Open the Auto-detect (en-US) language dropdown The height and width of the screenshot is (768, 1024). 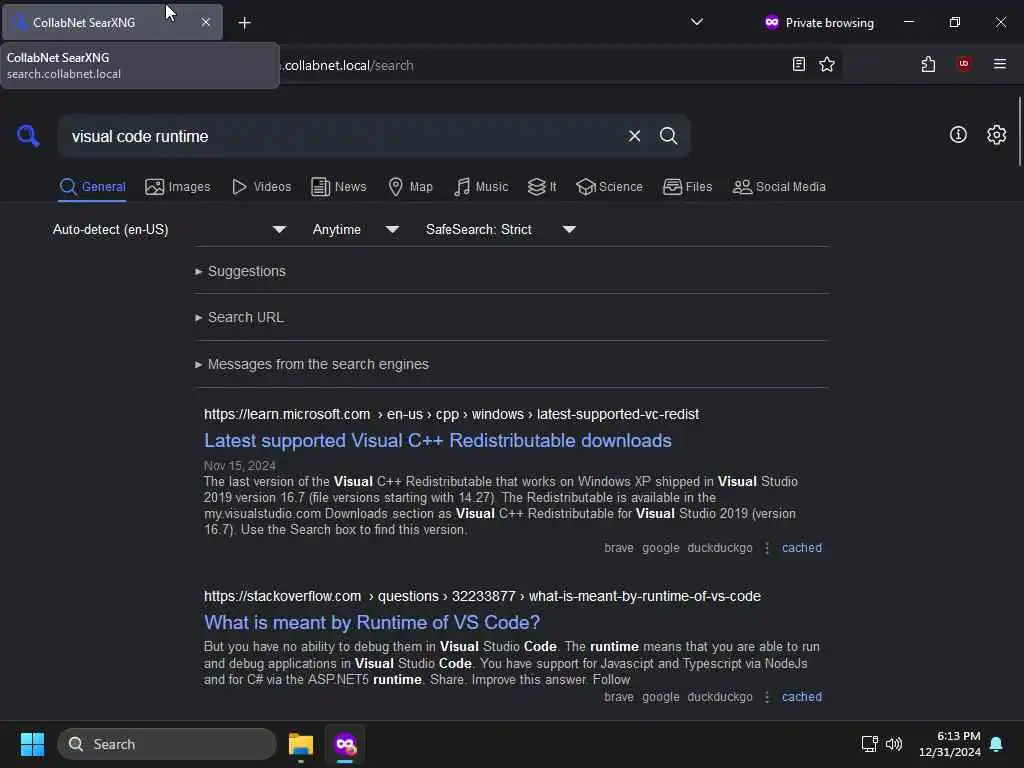[169, 229]
